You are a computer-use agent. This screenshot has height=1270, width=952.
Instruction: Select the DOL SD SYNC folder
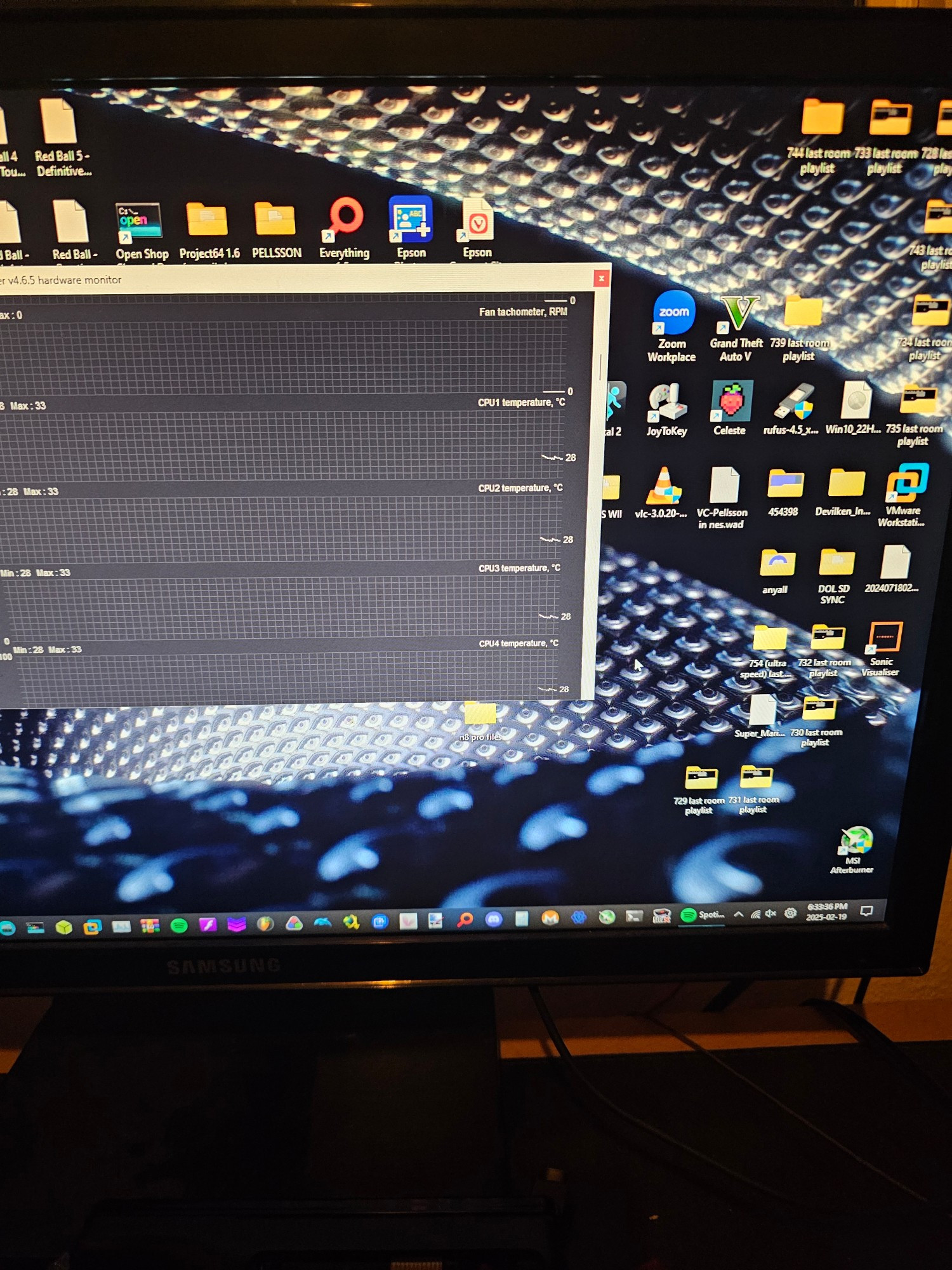(x=834, y=575)
